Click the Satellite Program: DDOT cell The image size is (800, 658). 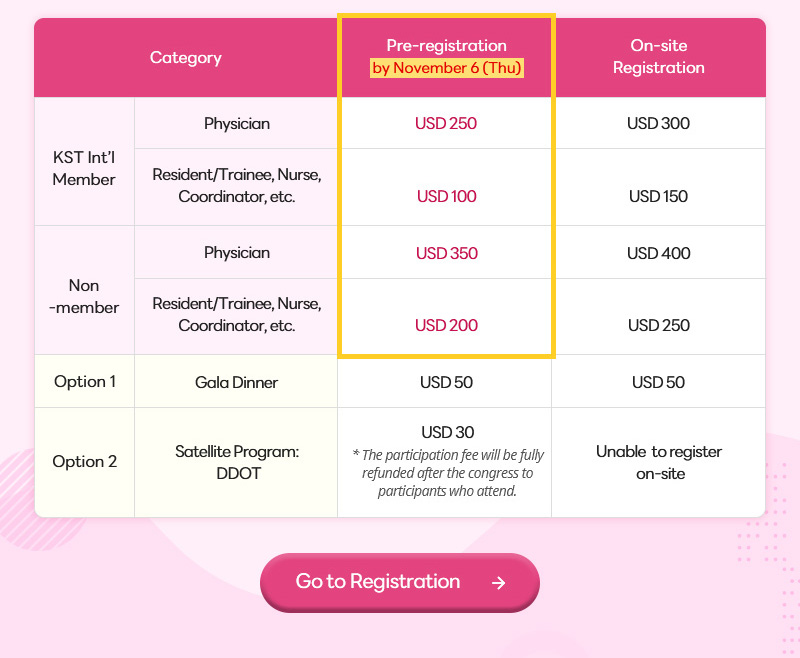click(x=236, y=462)
